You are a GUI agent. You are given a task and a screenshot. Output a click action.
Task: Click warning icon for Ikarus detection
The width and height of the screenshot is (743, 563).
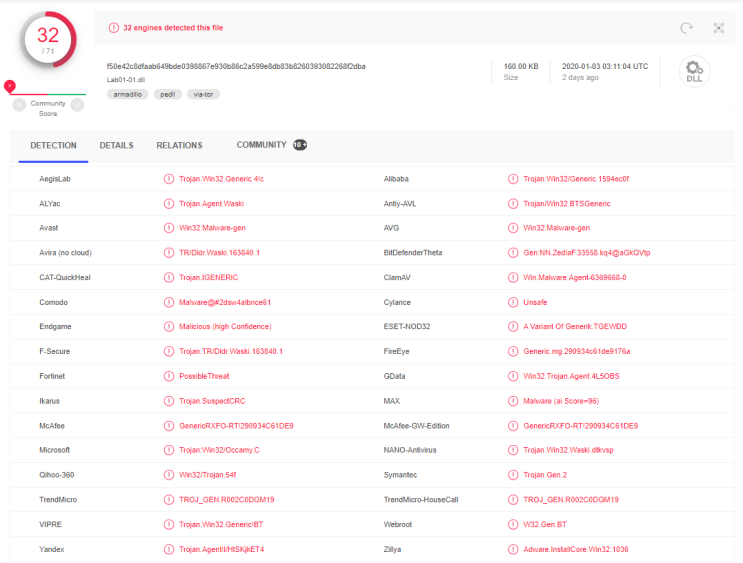tap(169, 401)
